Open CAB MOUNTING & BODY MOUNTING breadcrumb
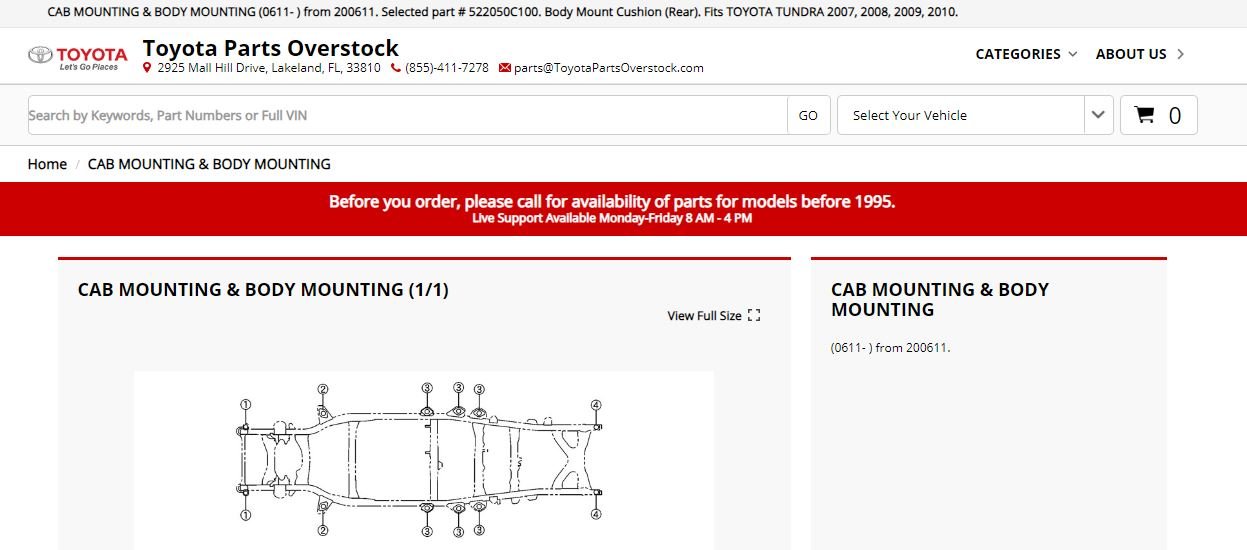1247x550 pixels. (x=209, y=164)
